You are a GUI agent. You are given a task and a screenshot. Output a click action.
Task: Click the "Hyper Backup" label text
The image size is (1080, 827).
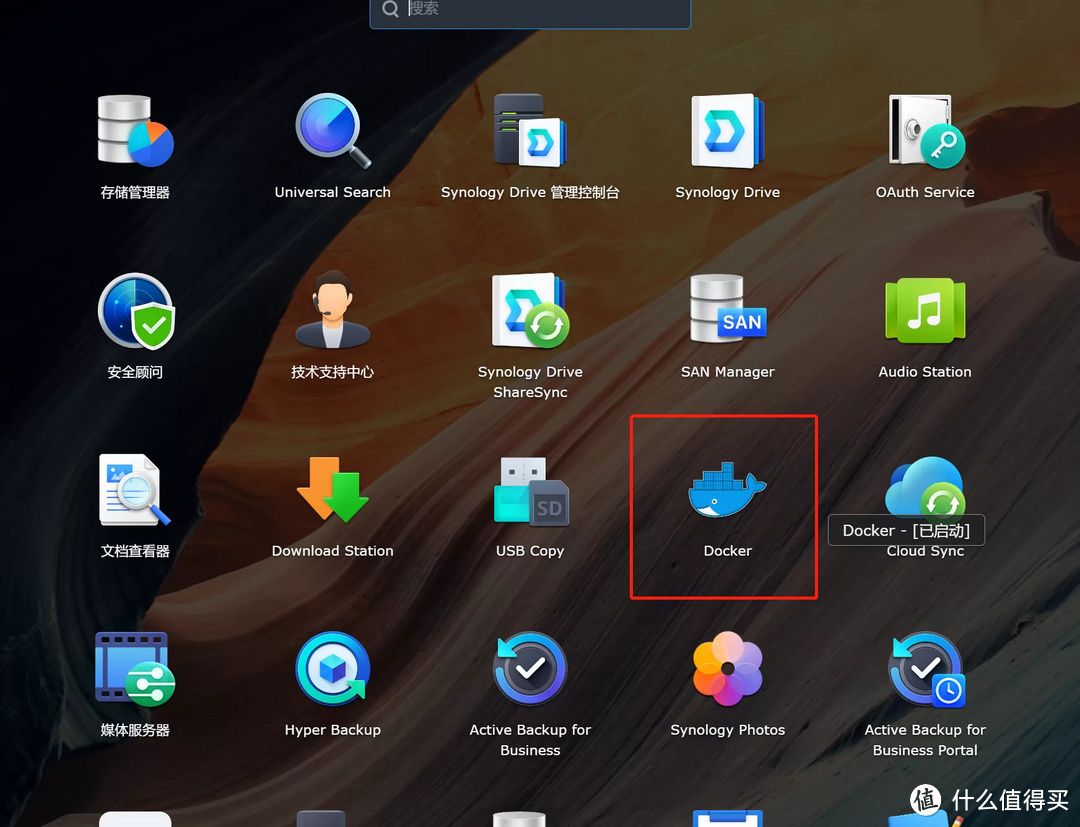click(333, 730)
